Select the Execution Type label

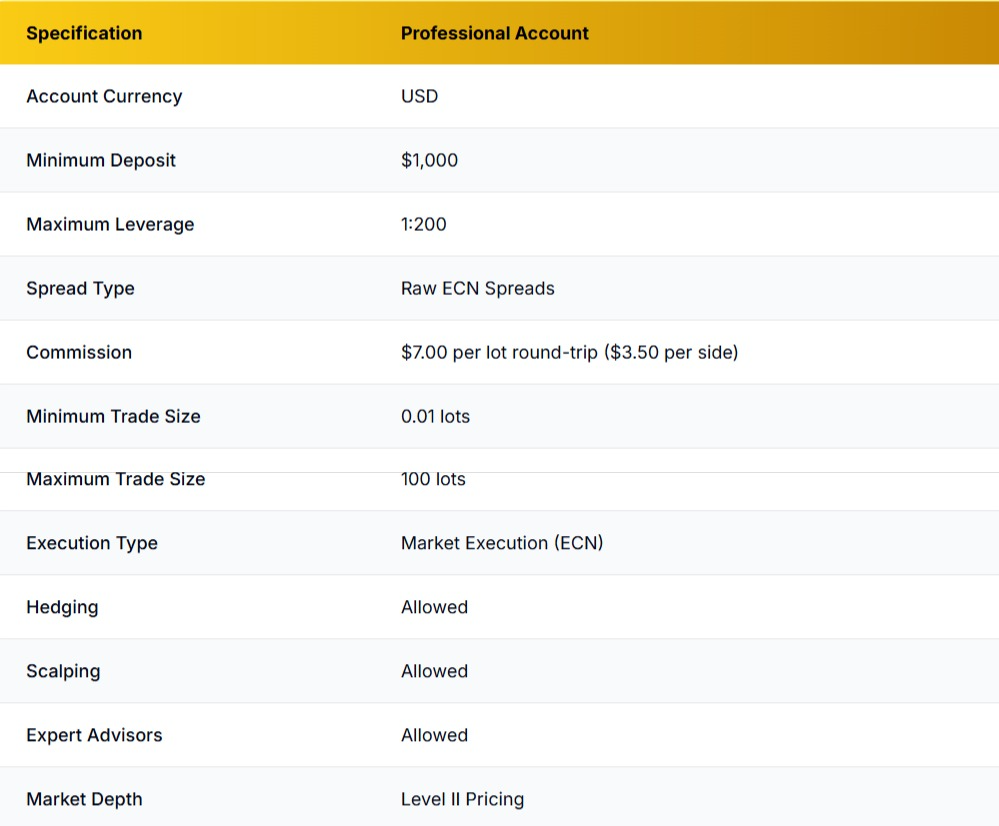(92, 543)
